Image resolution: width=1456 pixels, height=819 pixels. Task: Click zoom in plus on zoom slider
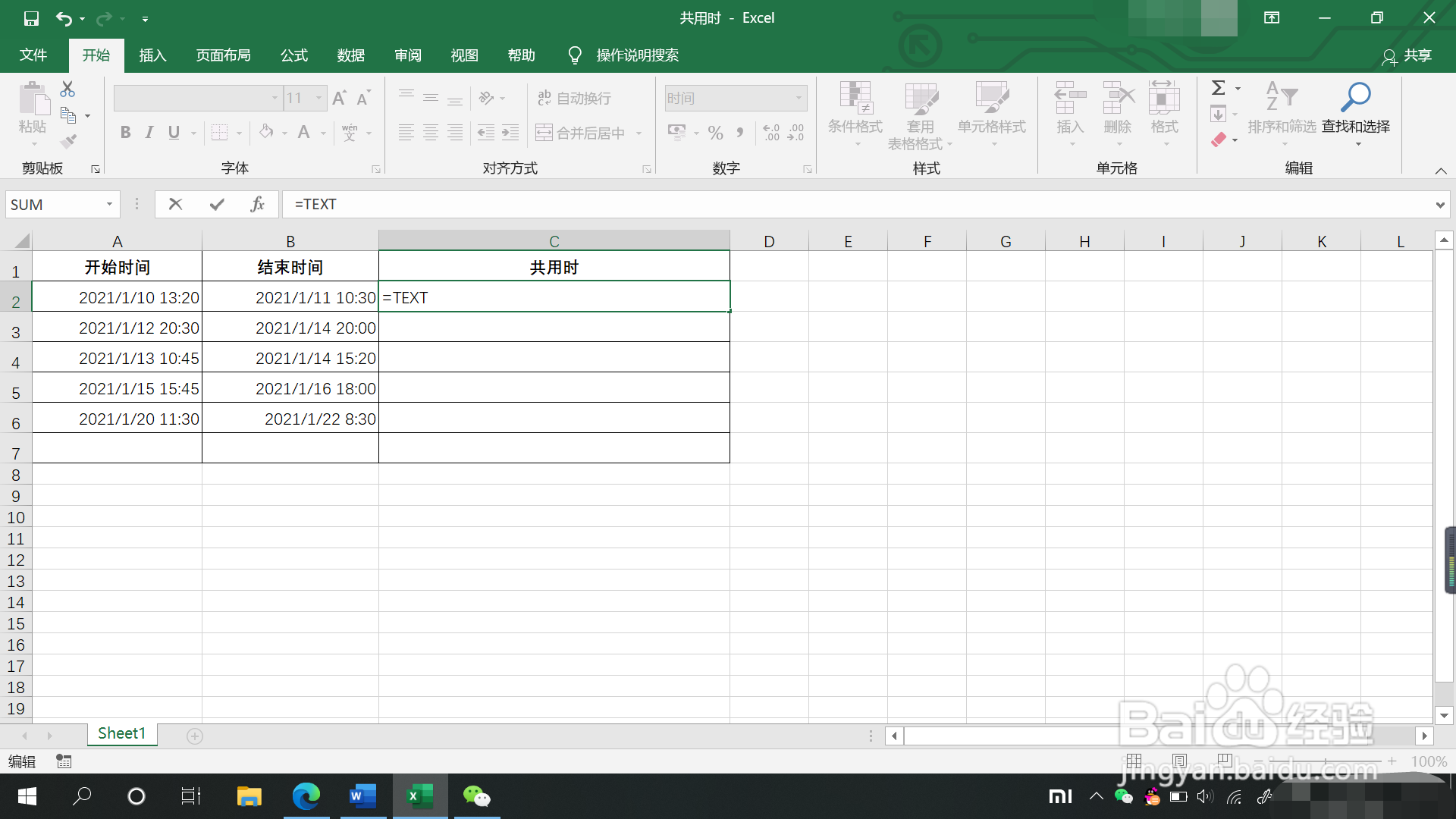click(1392, 761)
